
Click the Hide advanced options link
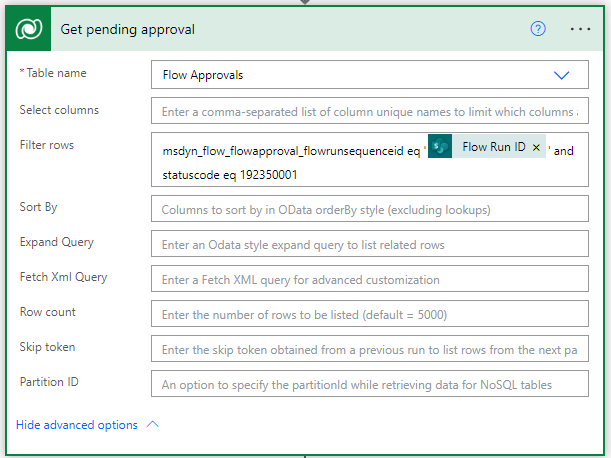pos(77,424)
